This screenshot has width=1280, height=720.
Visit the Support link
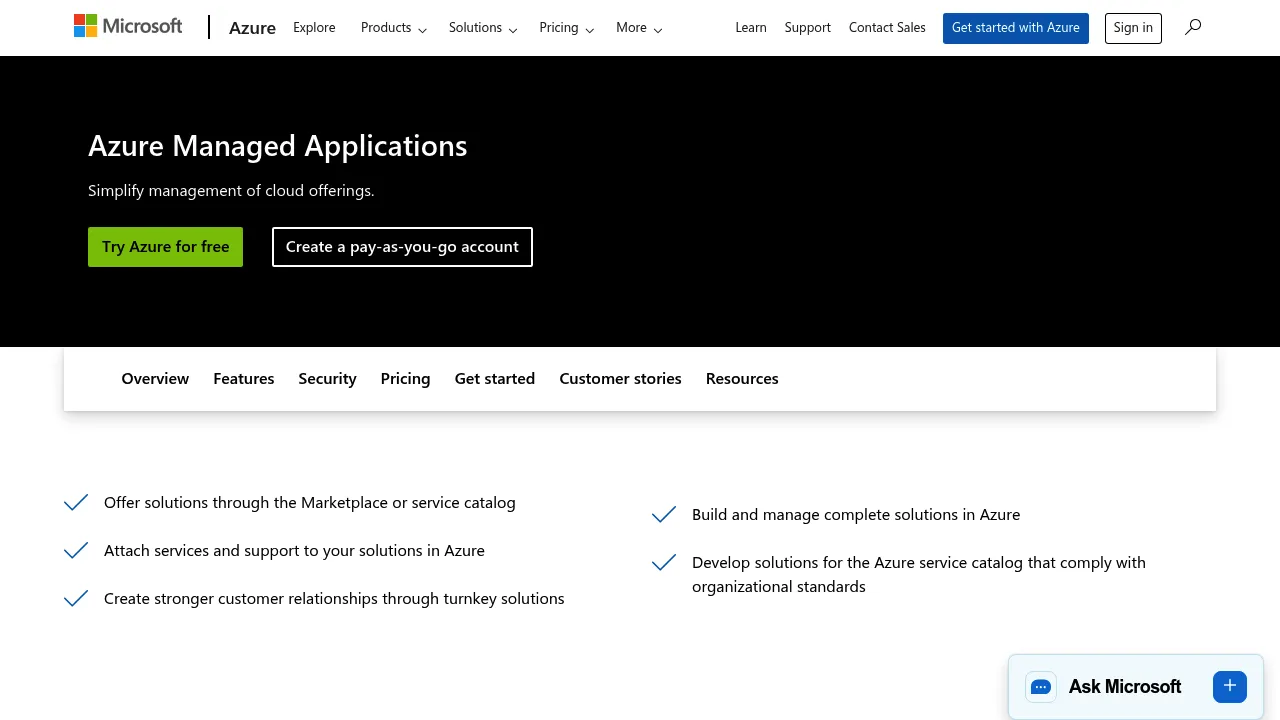[808, 28]
